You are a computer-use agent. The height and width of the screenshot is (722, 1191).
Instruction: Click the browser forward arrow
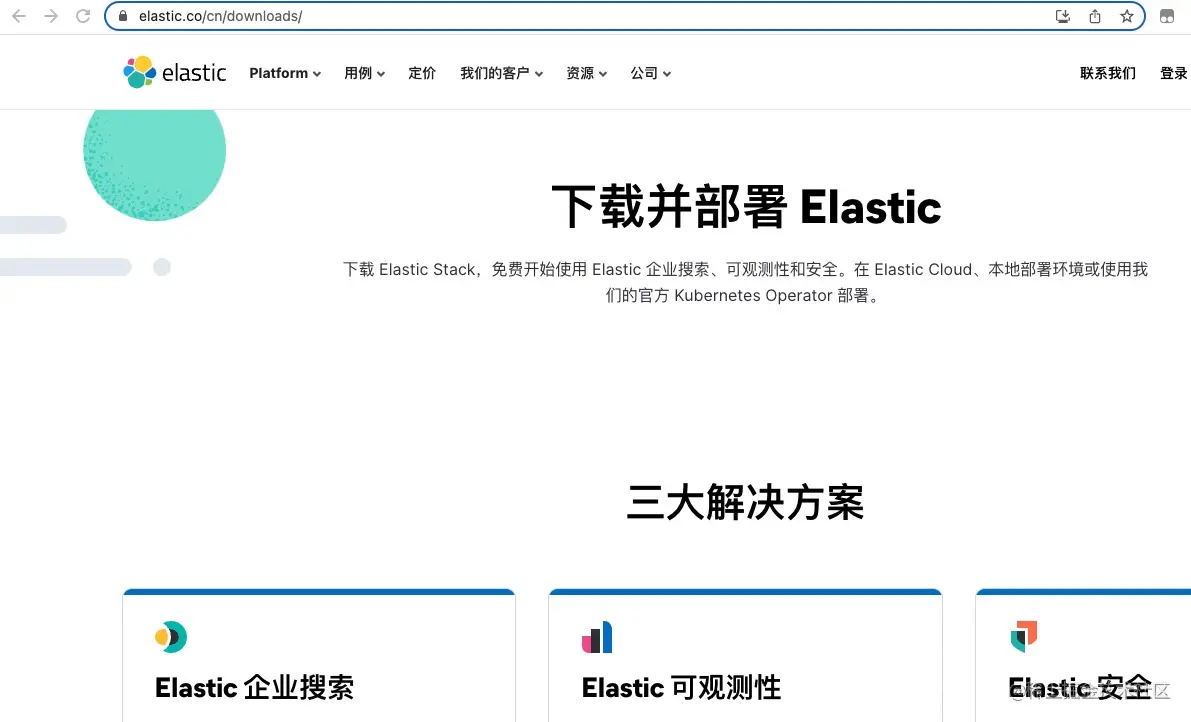tap(51, 16)
